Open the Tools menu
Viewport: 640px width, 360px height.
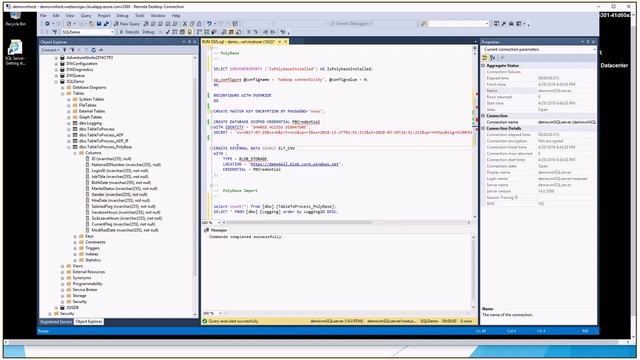[140, 16]
